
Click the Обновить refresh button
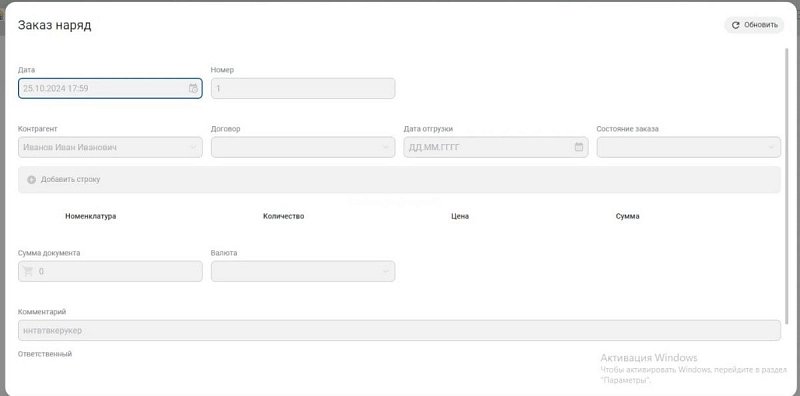(754, 25)
